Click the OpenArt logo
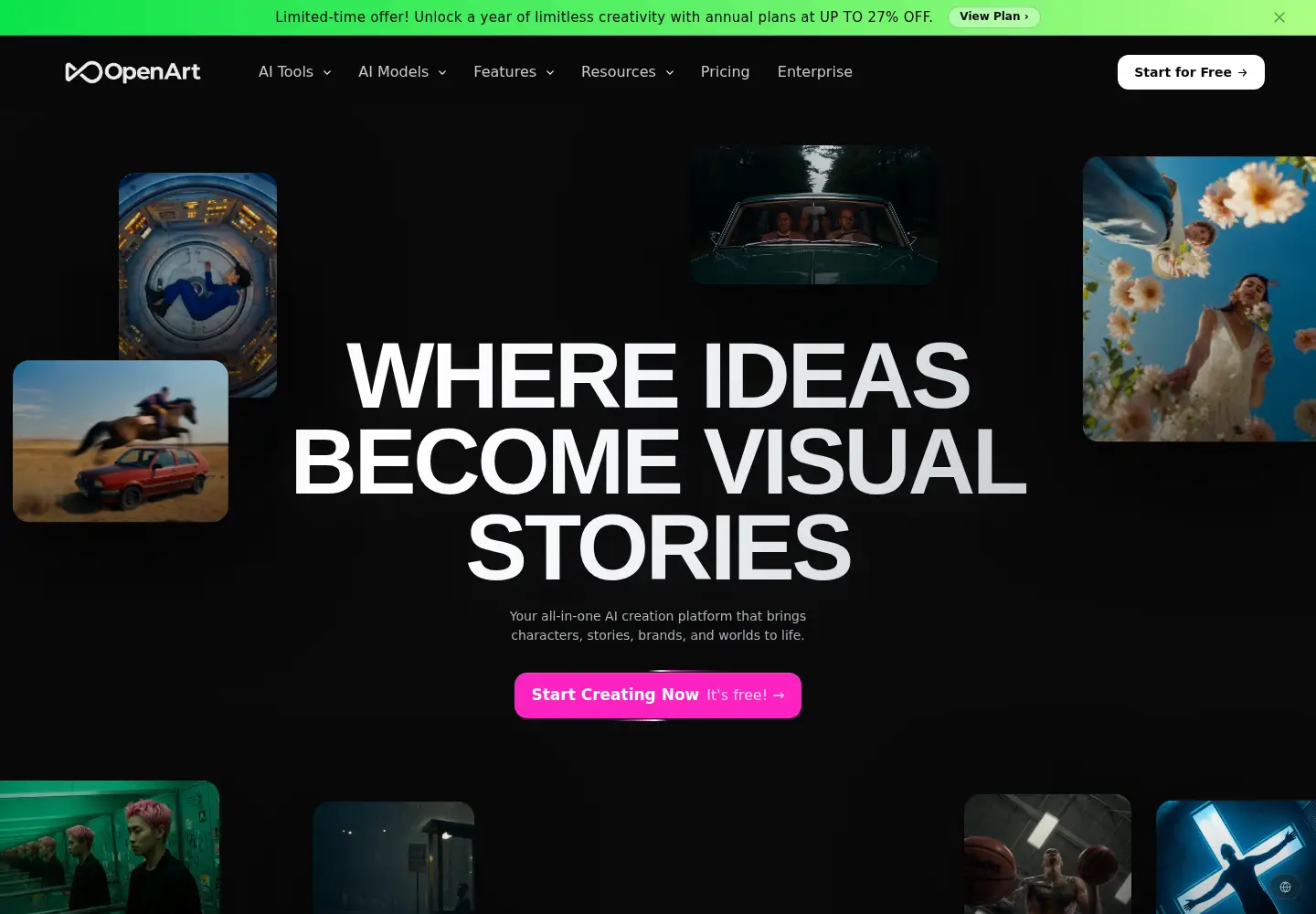This screenshot has width=1316, height=914. (x=133, y=72)
